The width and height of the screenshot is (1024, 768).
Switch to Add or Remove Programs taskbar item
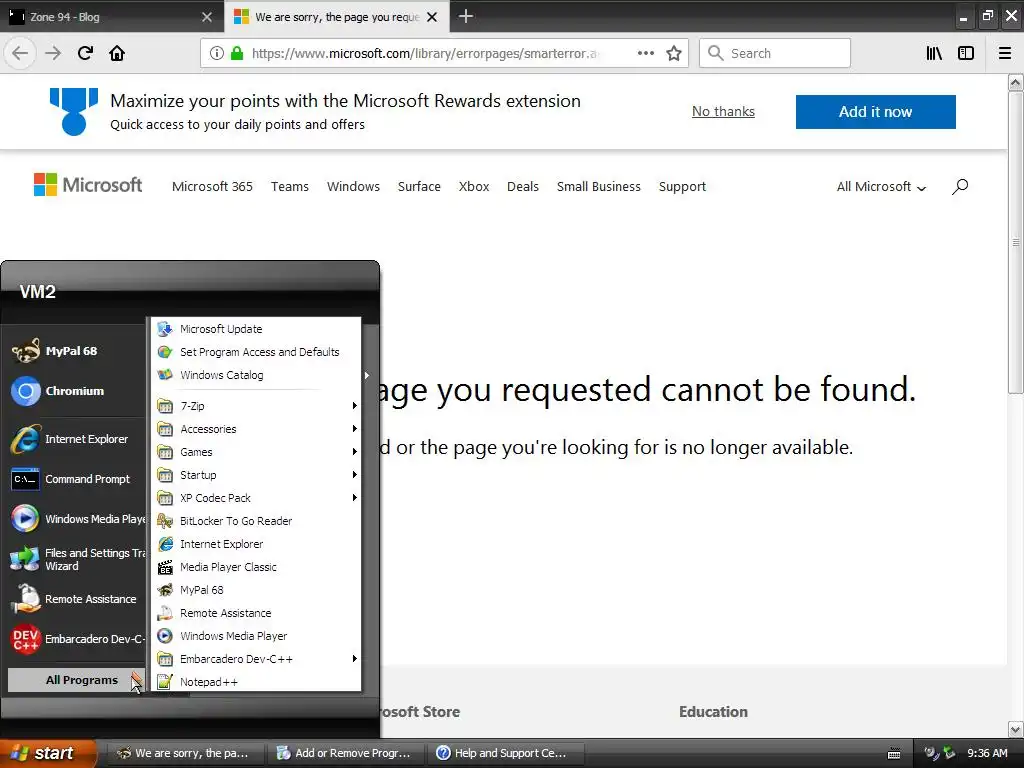[x=345, y=753]
